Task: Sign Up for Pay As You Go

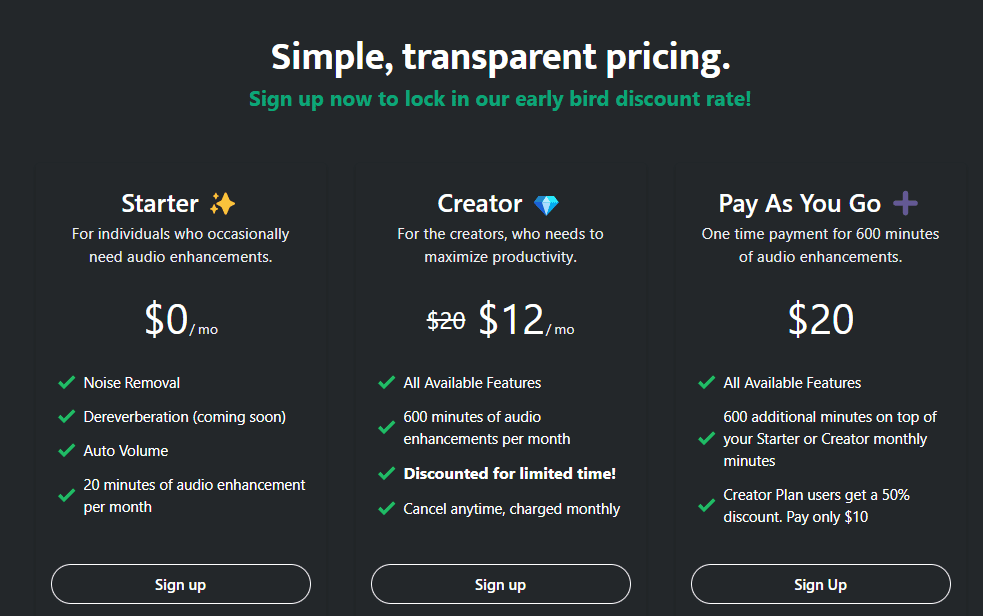Action: click(821, 584)
